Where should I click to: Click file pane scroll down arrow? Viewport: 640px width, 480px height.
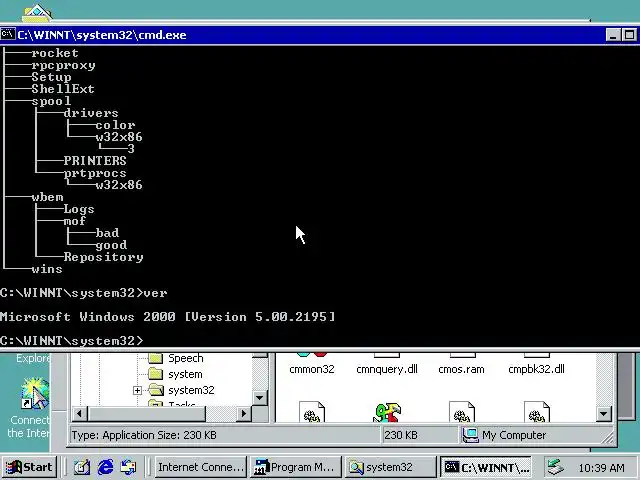603,414
